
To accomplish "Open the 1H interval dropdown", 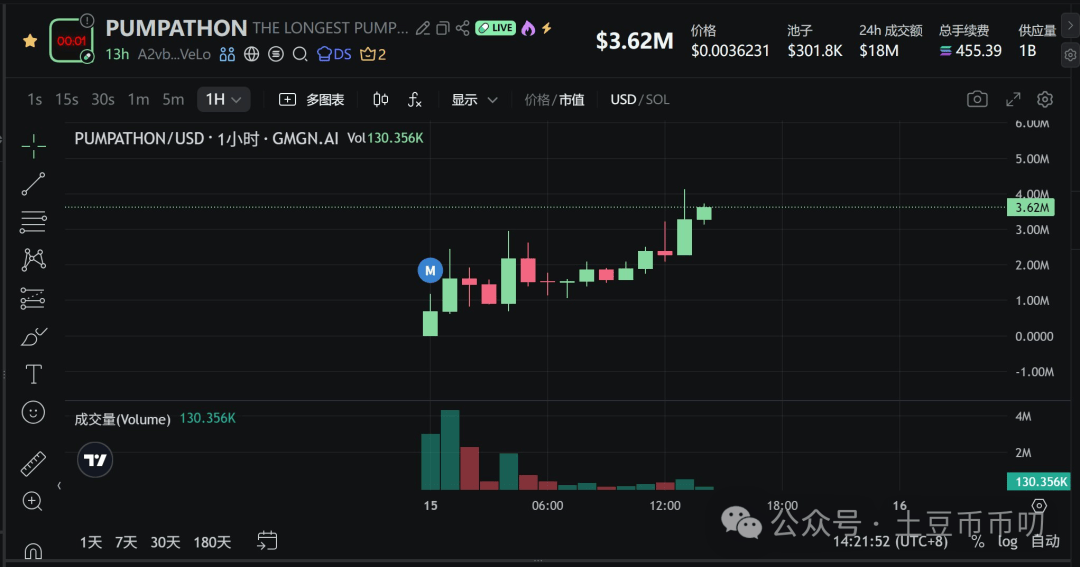I will [223, 100].
